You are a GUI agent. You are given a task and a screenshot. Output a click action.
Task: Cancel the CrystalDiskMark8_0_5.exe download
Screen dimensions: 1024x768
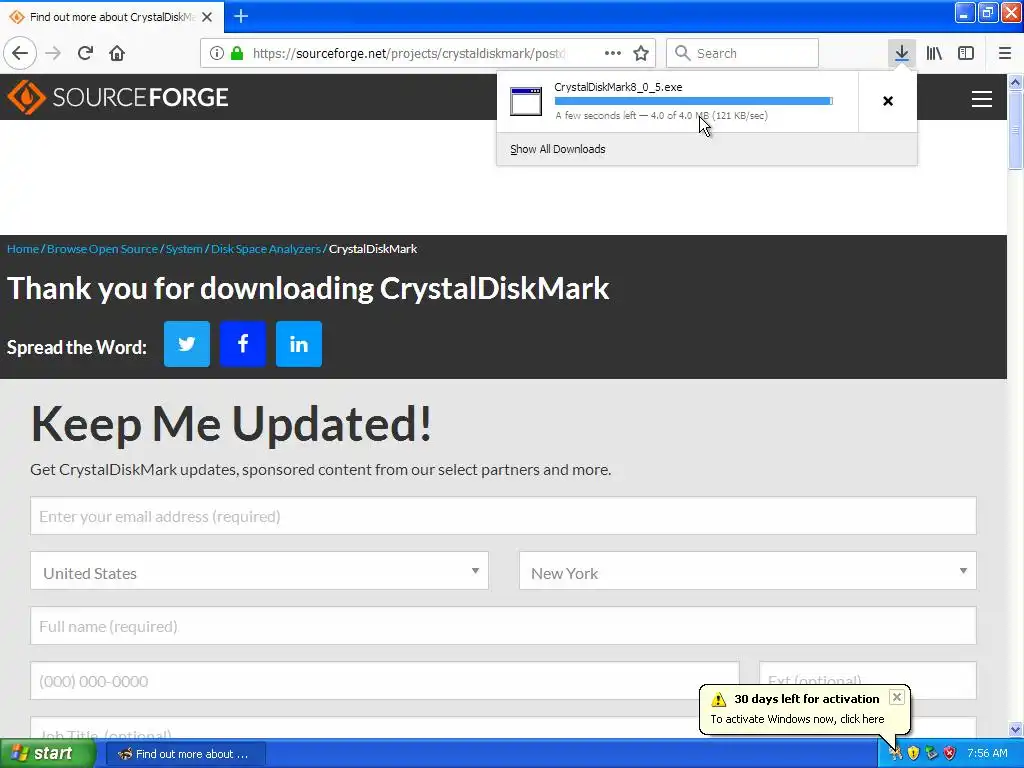[888, 101]
